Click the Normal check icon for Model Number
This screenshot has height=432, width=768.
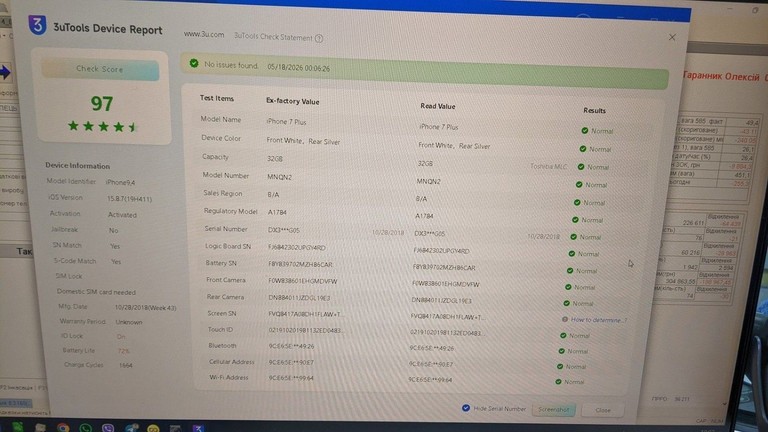click(579, 185)
